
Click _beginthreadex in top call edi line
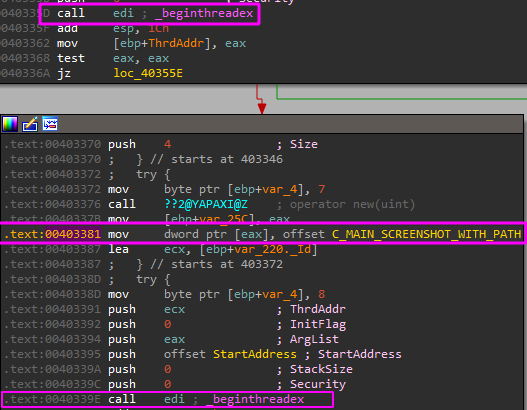tap(204, 13)
